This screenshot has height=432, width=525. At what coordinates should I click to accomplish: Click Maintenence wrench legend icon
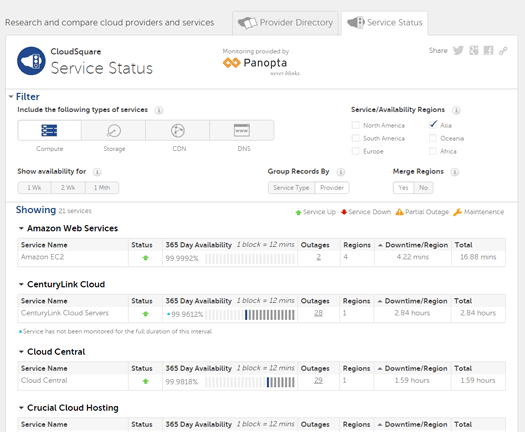coord(457,212)
